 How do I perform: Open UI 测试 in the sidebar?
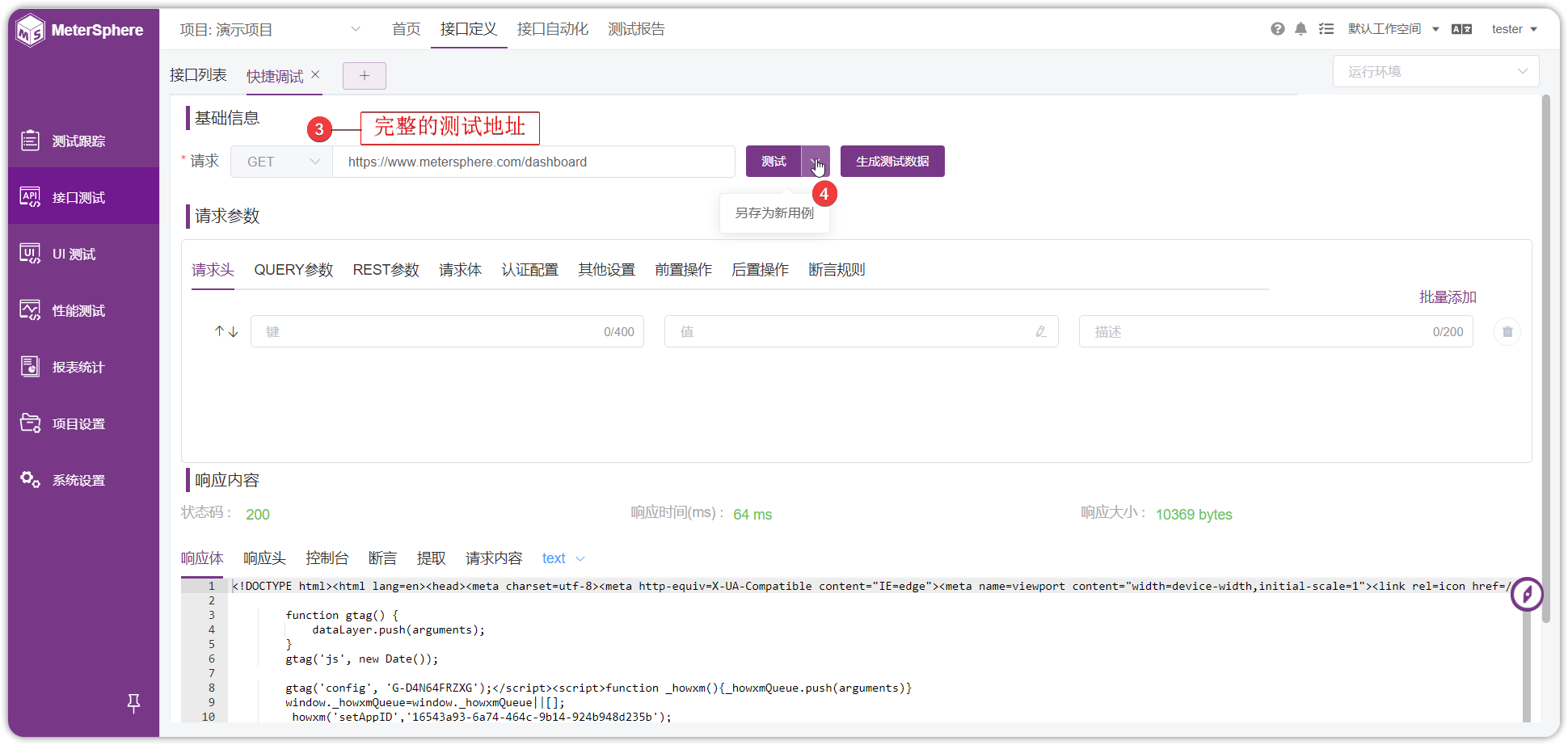(x=83, y=254)
